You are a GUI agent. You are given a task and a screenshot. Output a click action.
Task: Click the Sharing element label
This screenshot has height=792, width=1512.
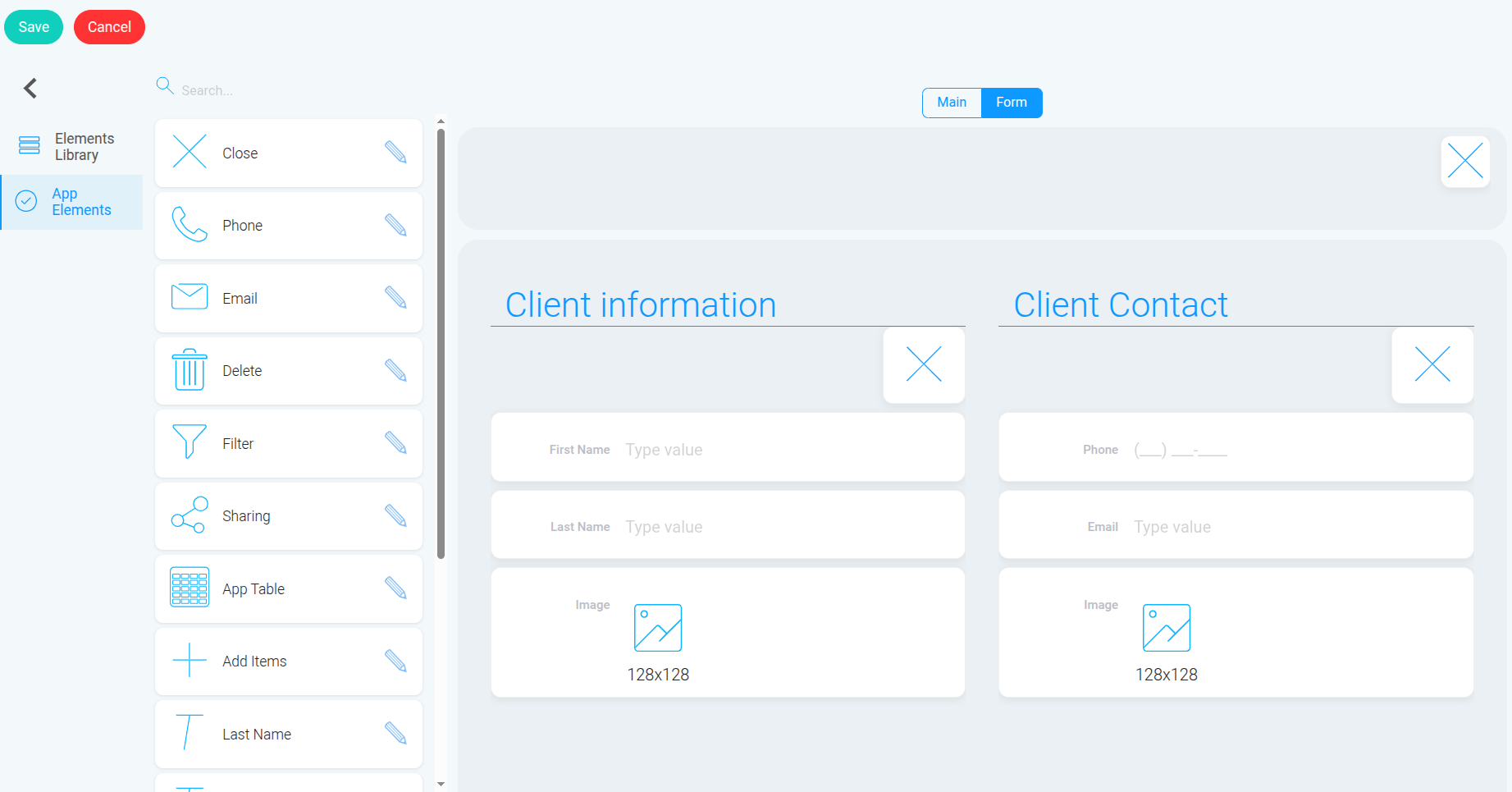[x=246, y=516]
